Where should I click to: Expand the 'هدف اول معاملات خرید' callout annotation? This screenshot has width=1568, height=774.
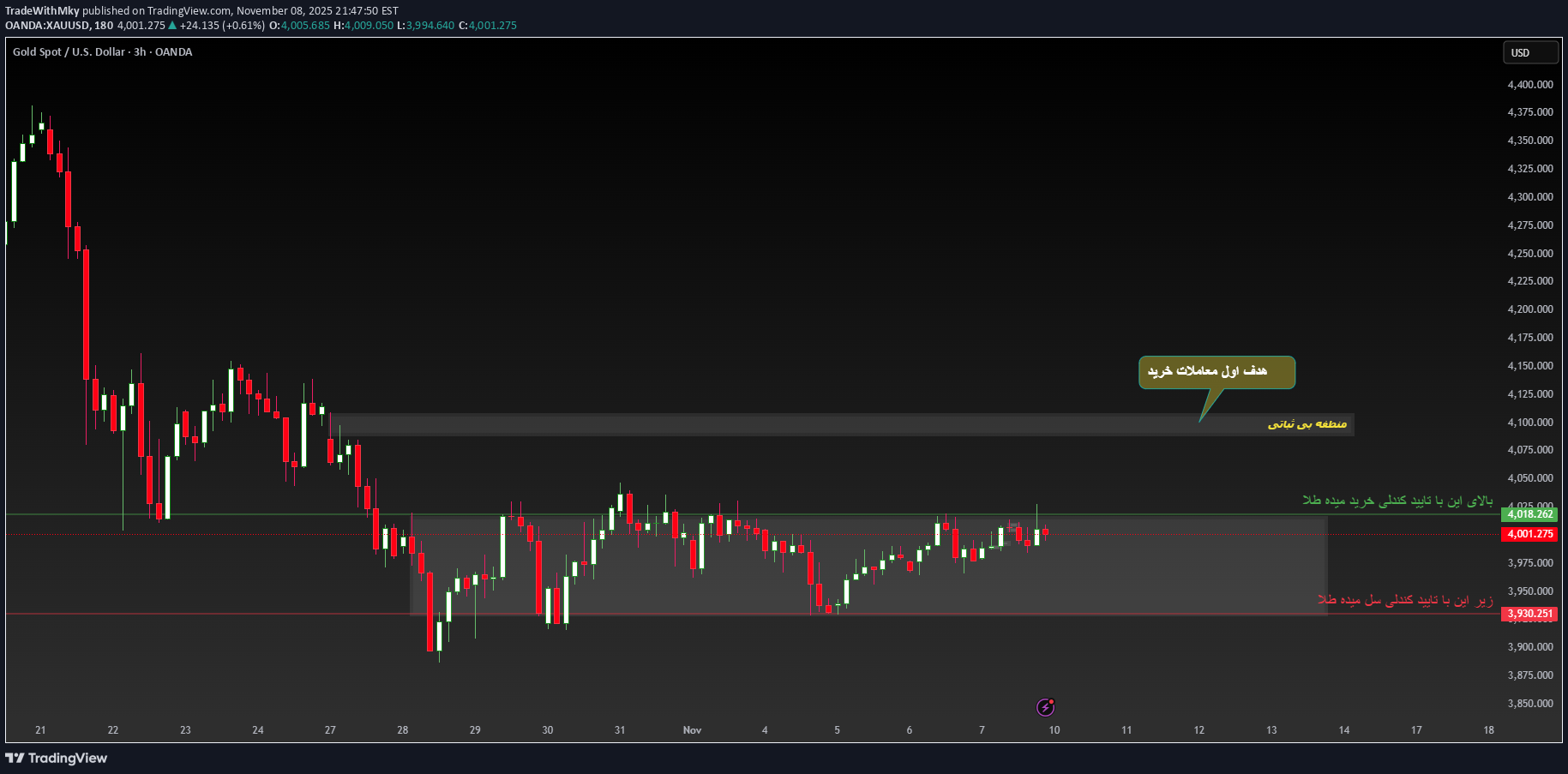point(1216,372)
